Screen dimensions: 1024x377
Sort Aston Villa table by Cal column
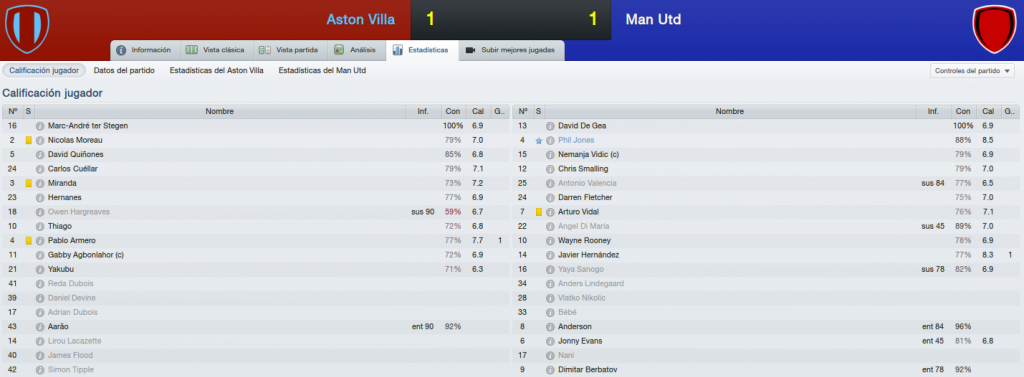click(477, 111)
